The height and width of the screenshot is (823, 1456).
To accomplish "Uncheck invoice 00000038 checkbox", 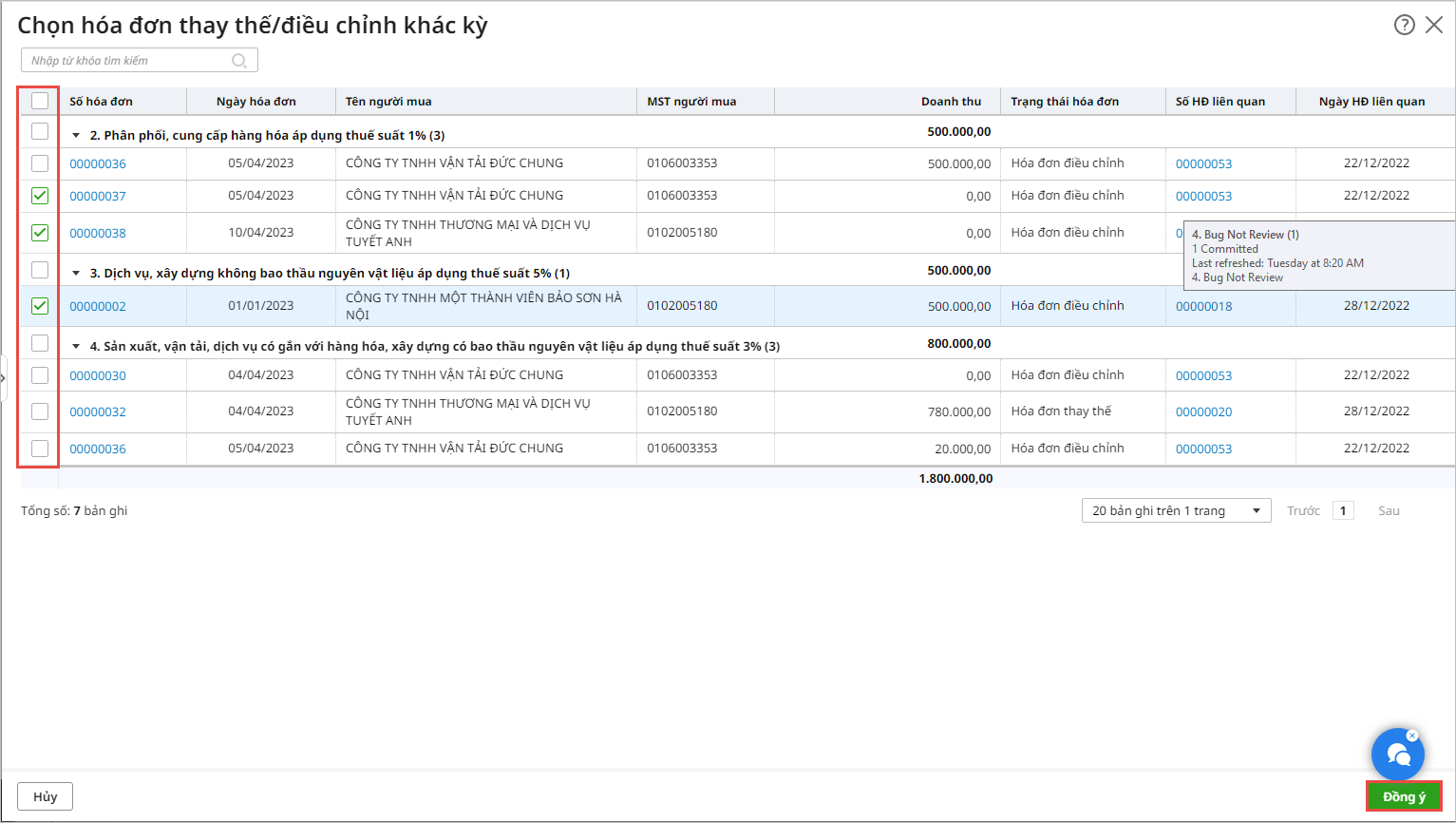I will 40,232.
